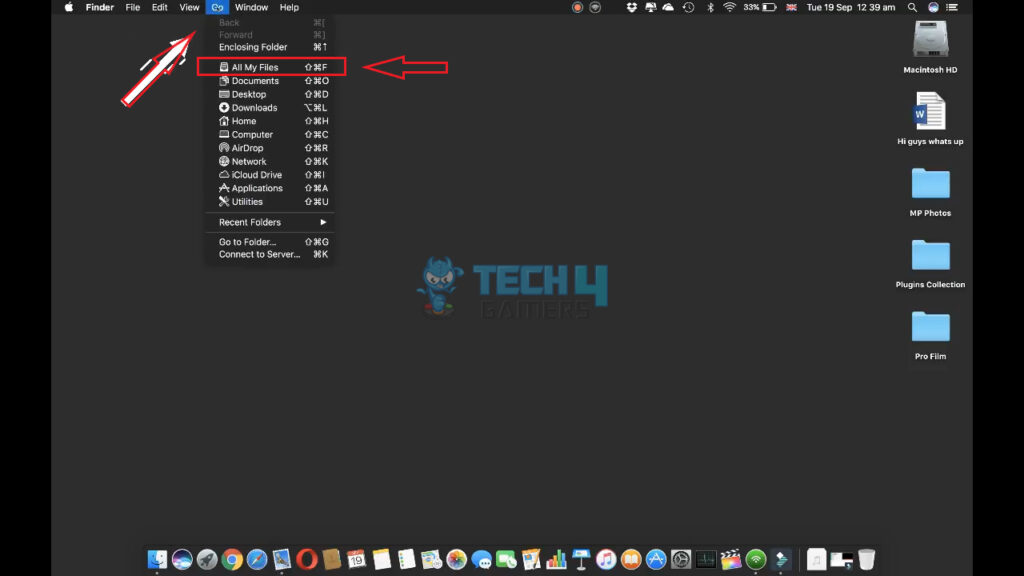Viewport: 1024px width, 576px height.
Task: Launch Google Chrome from the Dock
Action: click(x=233, y=560)
